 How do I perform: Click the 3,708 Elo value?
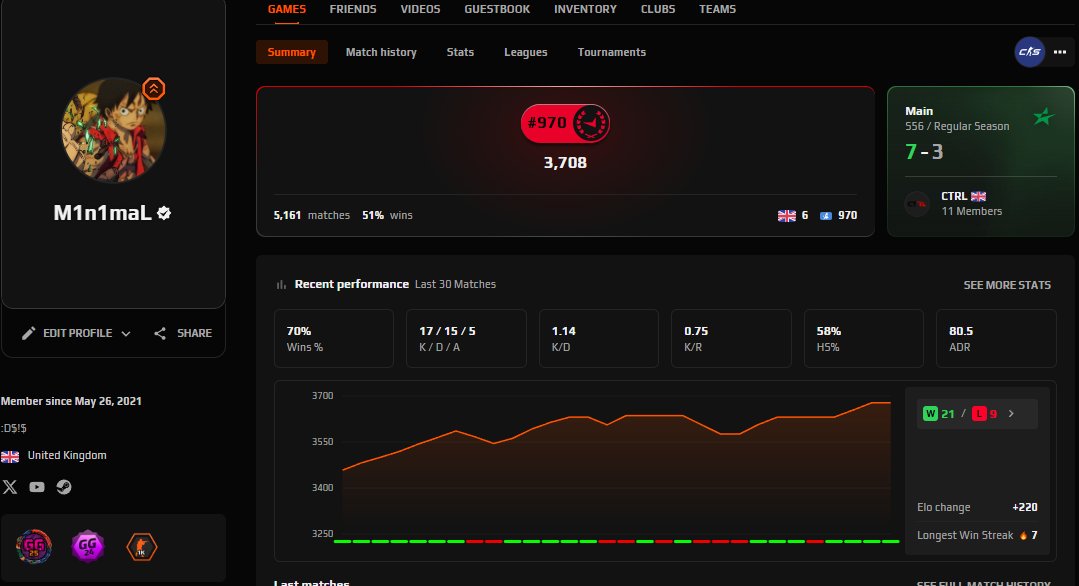565,163
